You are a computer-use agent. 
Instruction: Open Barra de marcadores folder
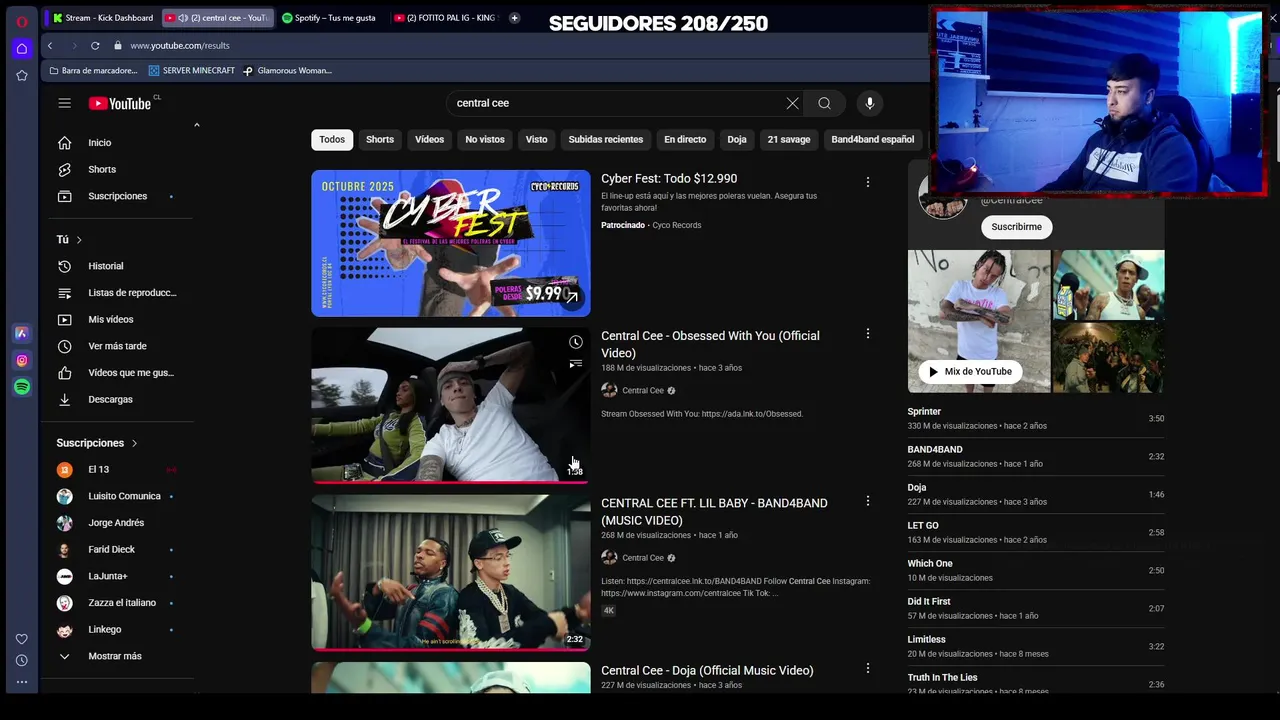(92, 71)
